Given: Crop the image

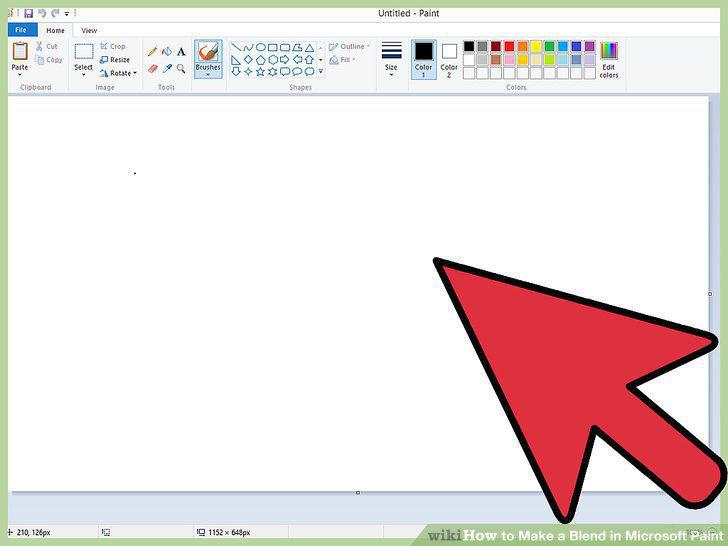Looking at the screenshot, I should [x=113, y=46].
